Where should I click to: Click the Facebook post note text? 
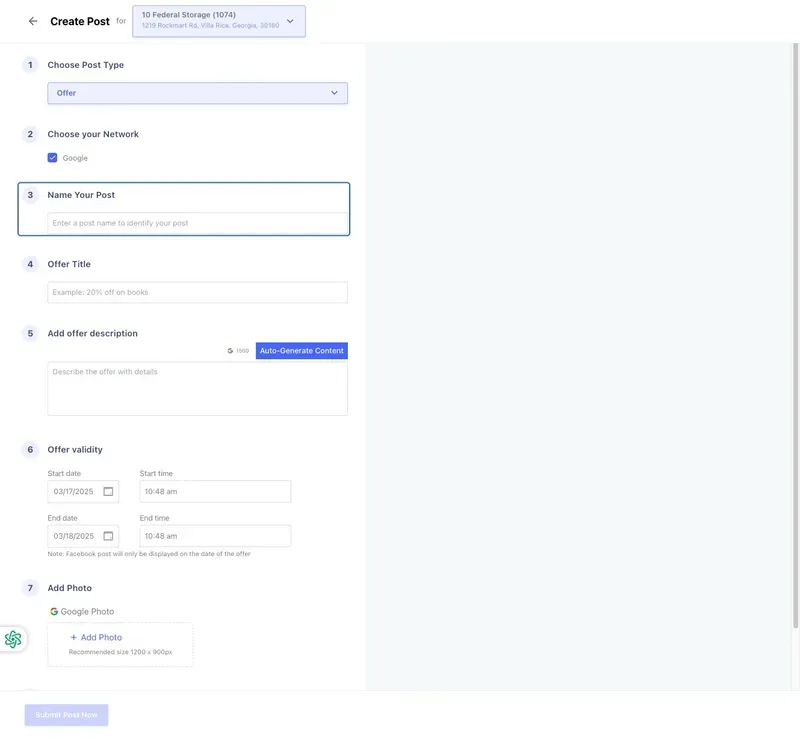(149, 554)
